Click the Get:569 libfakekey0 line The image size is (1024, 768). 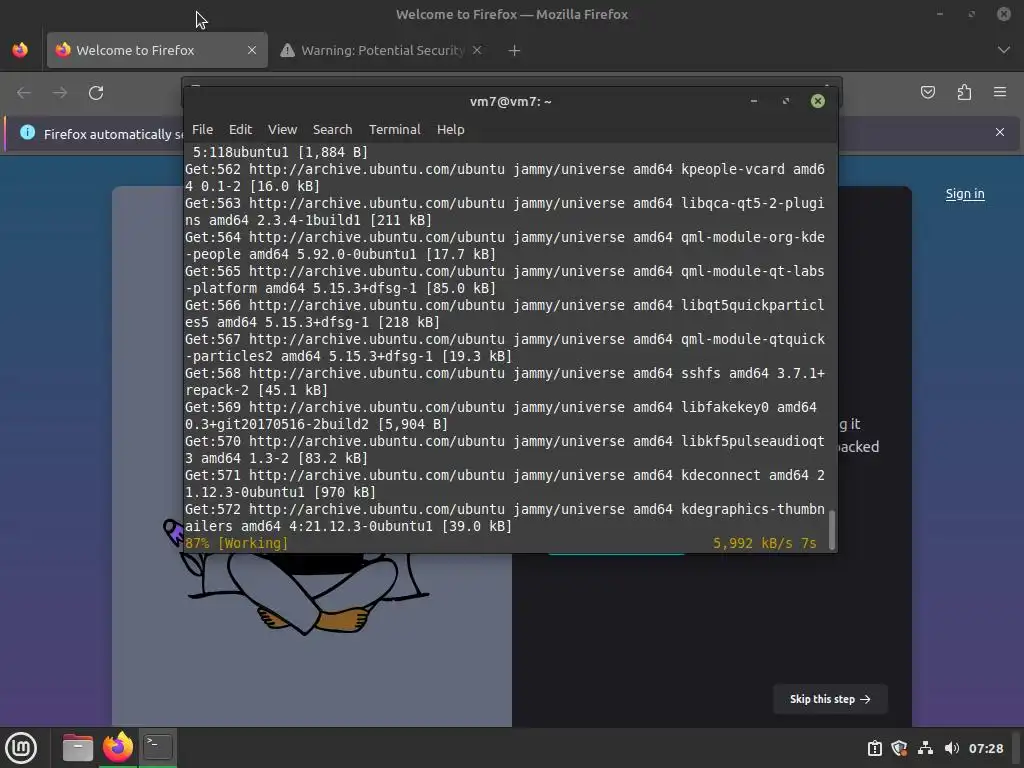(x=505, y=416)
